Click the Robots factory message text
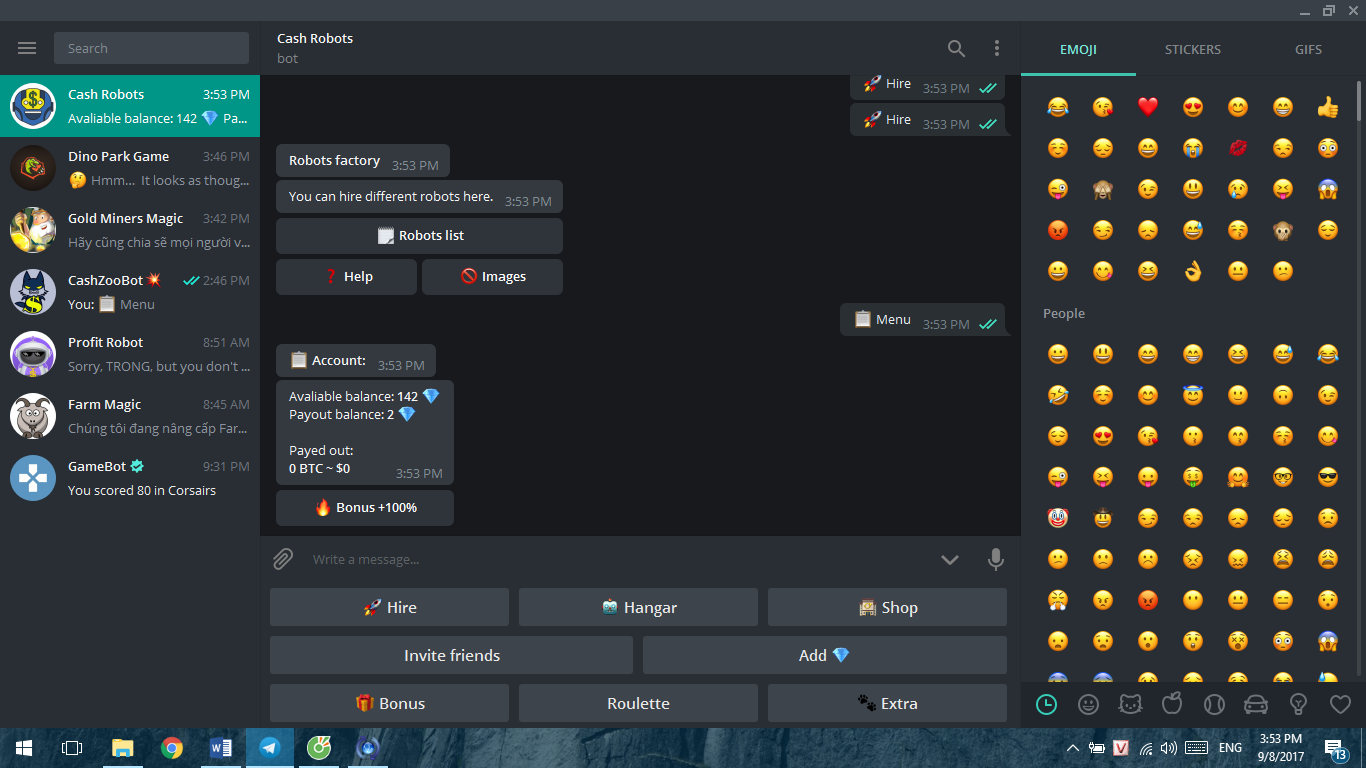The height and width of the screenshot is (768, 1366). click(x=334, y=161)
